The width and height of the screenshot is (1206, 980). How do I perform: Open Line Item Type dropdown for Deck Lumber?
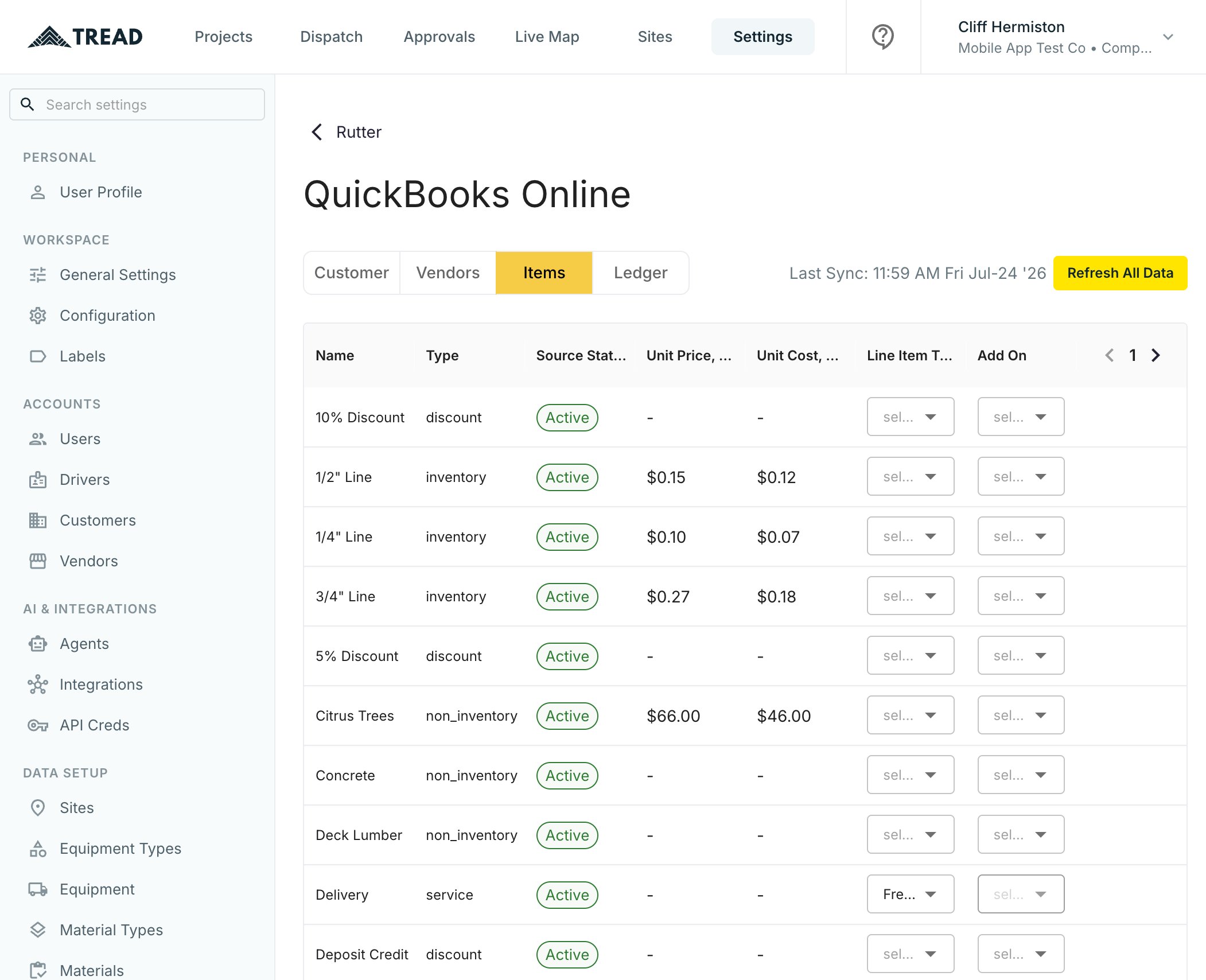pos(911,834)
